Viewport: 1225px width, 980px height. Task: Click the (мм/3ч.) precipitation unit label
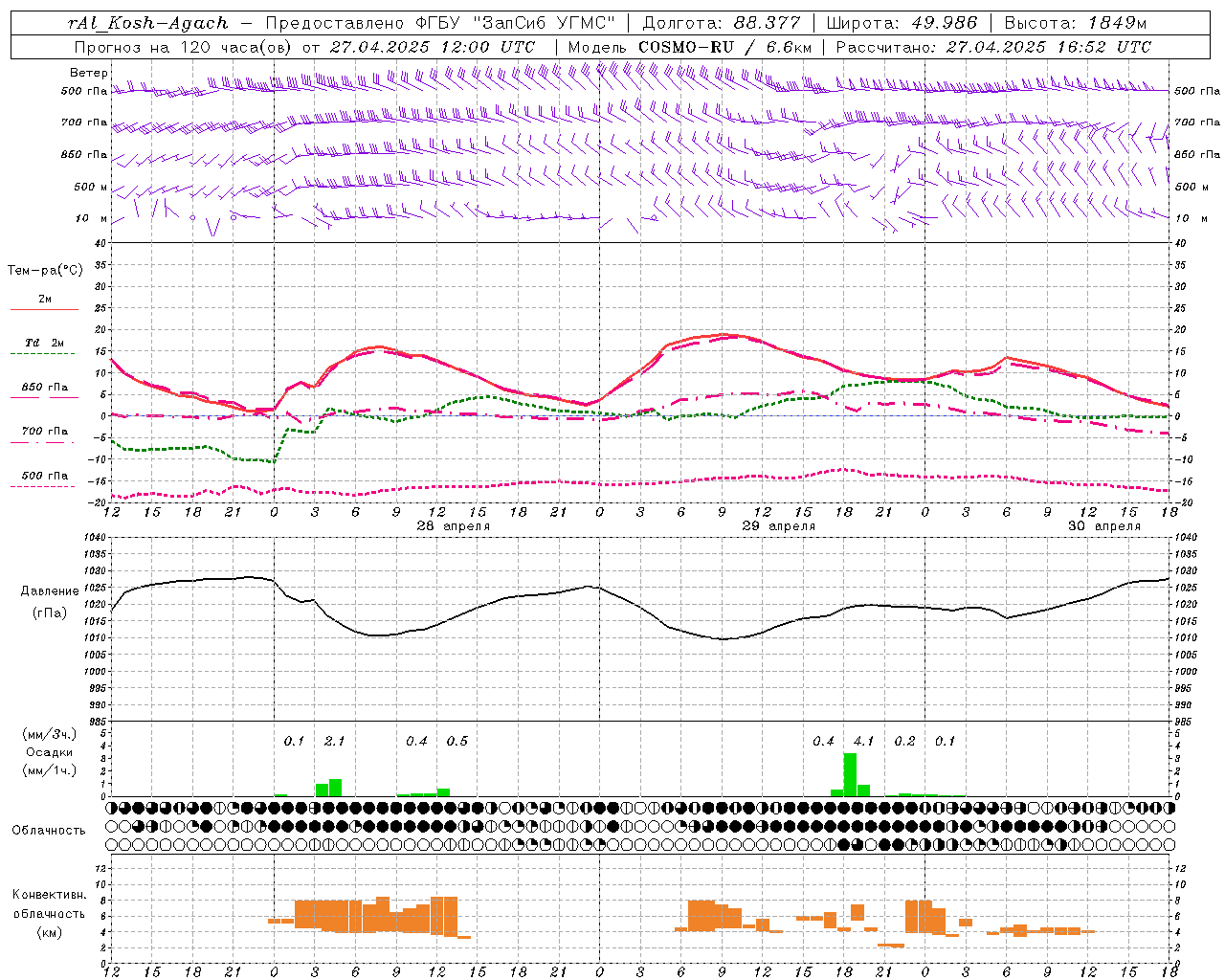point(50,734)
